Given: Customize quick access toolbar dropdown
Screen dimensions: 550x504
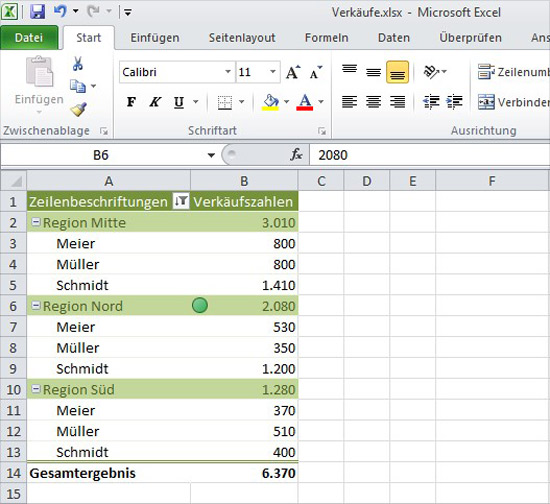Looking at the screenshot, I should pos(128,13).
